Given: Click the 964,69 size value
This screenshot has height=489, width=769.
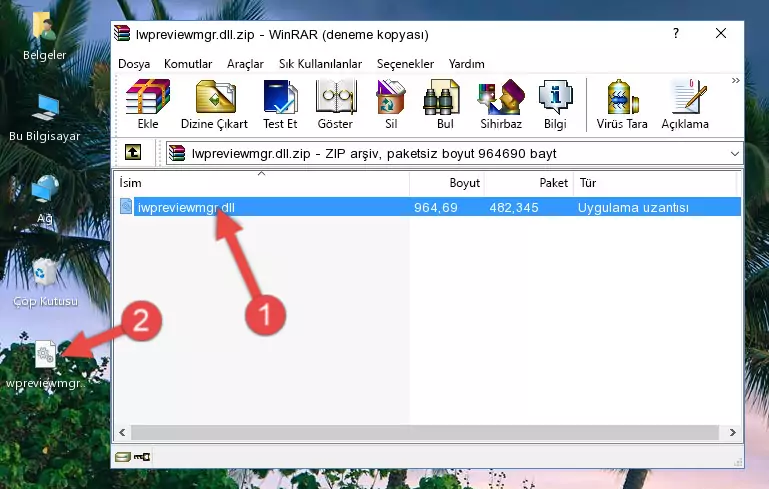Looking at the screenshot, I should point(436,207).
